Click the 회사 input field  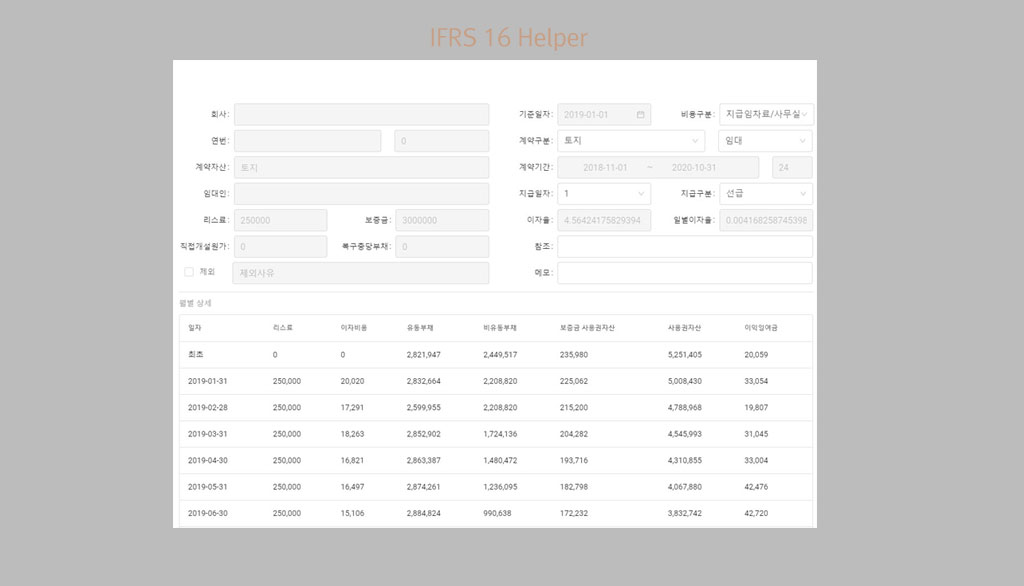click(361, 115)
